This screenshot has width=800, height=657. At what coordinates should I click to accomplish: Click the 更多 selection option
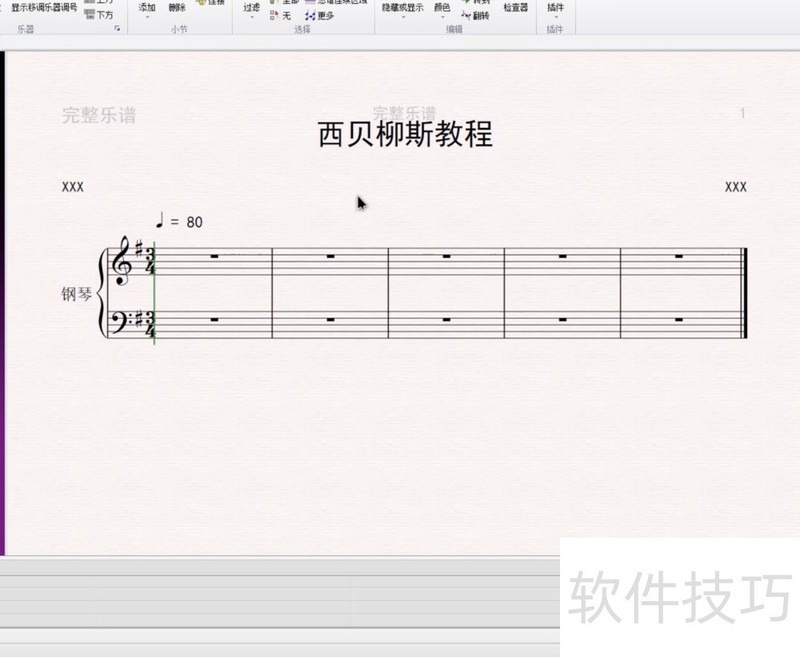tap(319, 16)
